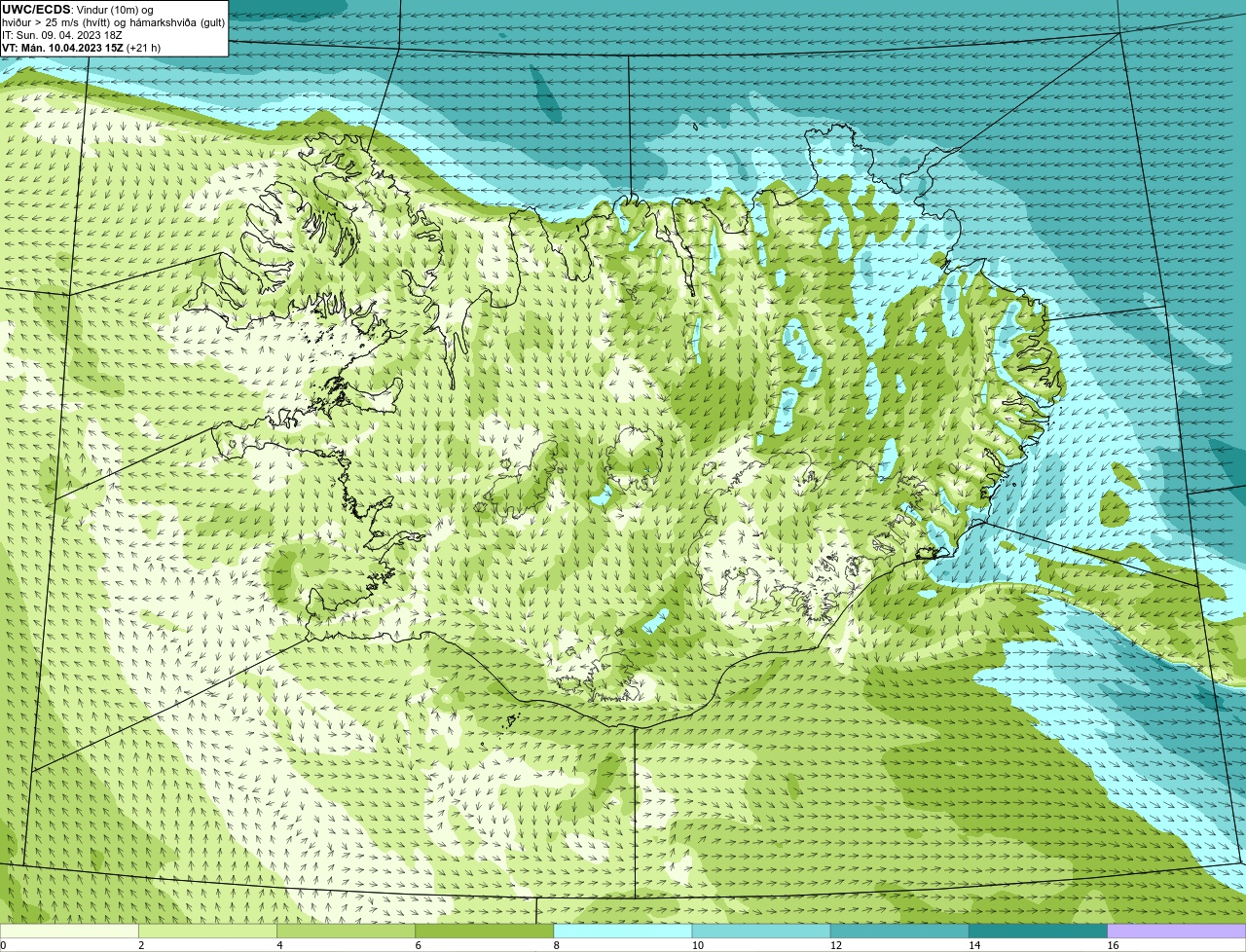
Task: Click the "12" scale label
Action: (x=836, y=945)
